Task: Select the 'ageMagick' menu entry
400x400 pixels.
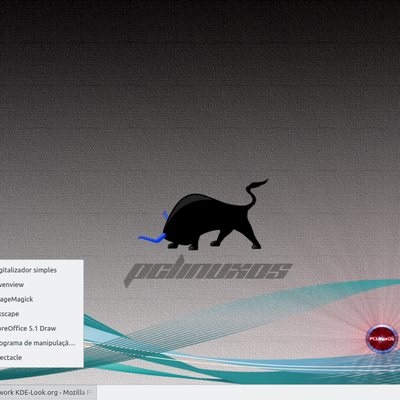Action: pos(41,299)
